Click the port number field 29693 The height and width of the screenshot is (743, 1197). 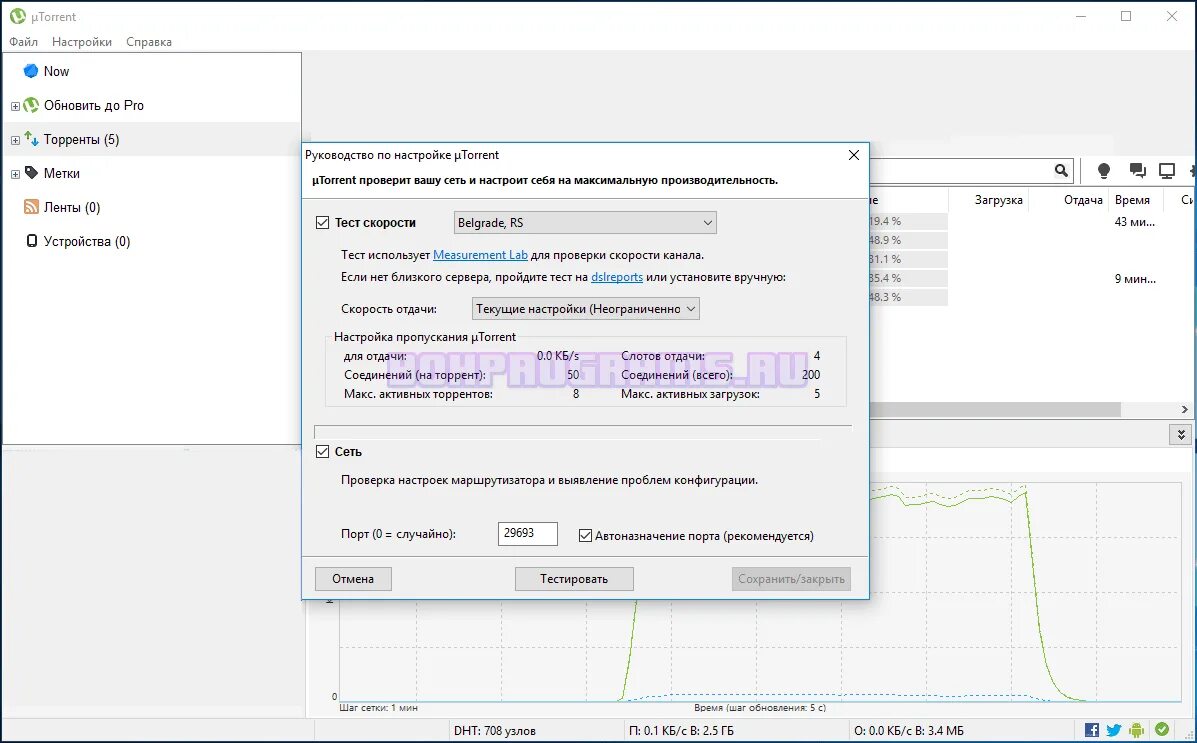click(528, 534)
